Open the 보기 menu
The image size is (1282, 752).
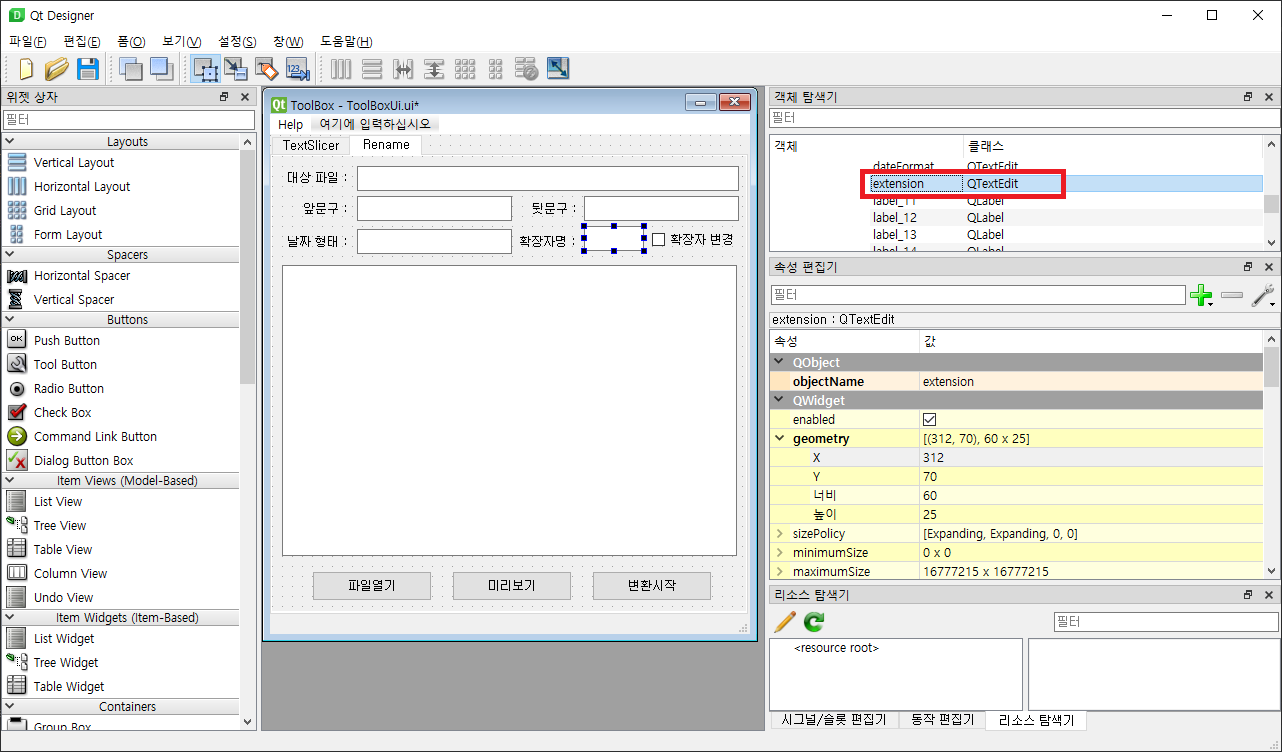pos(183,41)
